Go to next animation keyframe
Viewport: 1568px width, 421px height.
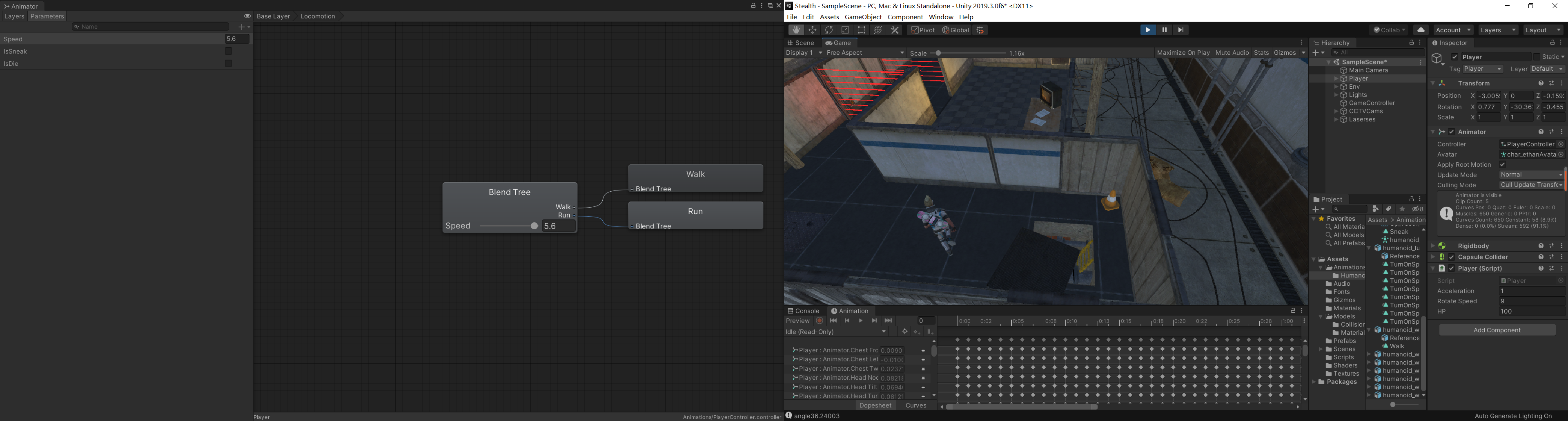(x=875, y=321)
